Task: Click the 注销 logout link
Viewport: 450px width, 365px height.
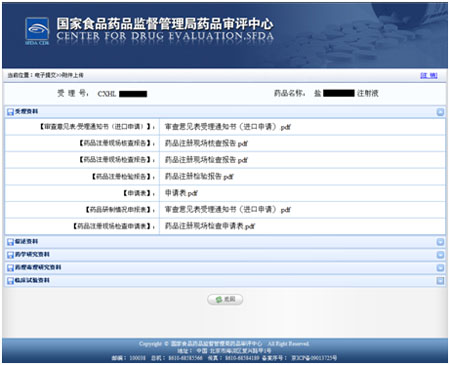Action: coord(429,75)
